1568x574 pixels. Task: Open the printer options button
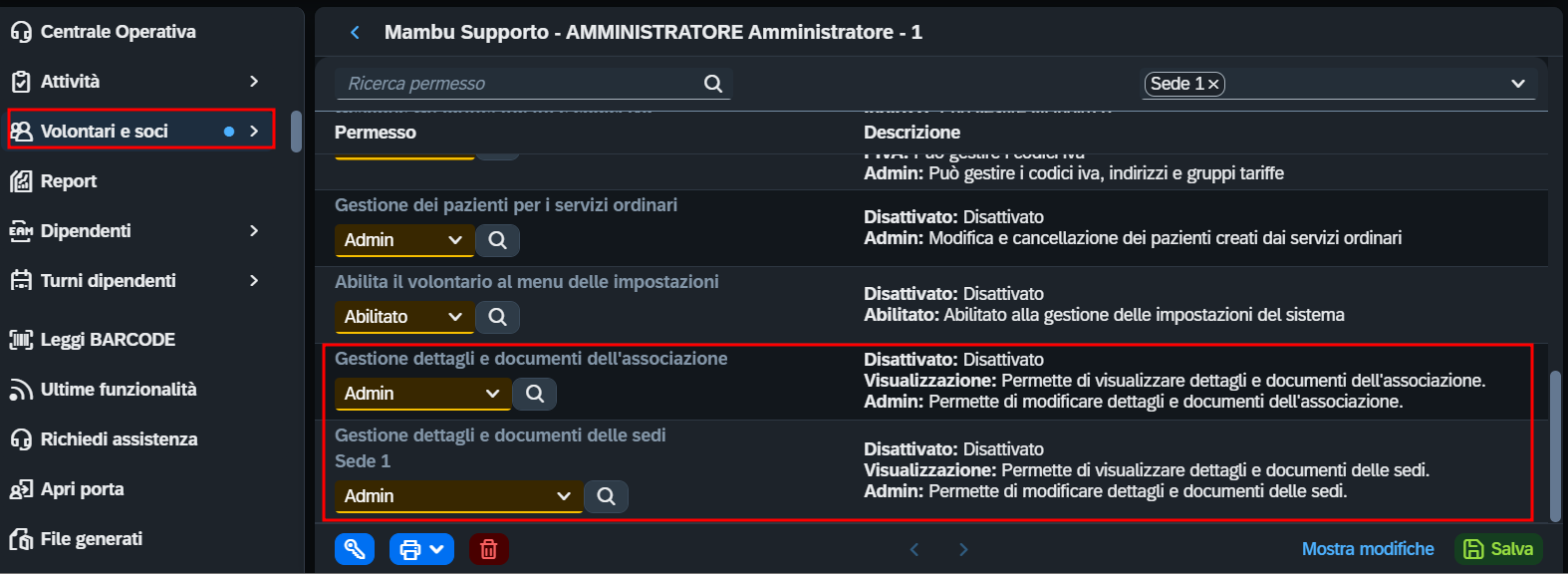(x=421, y=549)
